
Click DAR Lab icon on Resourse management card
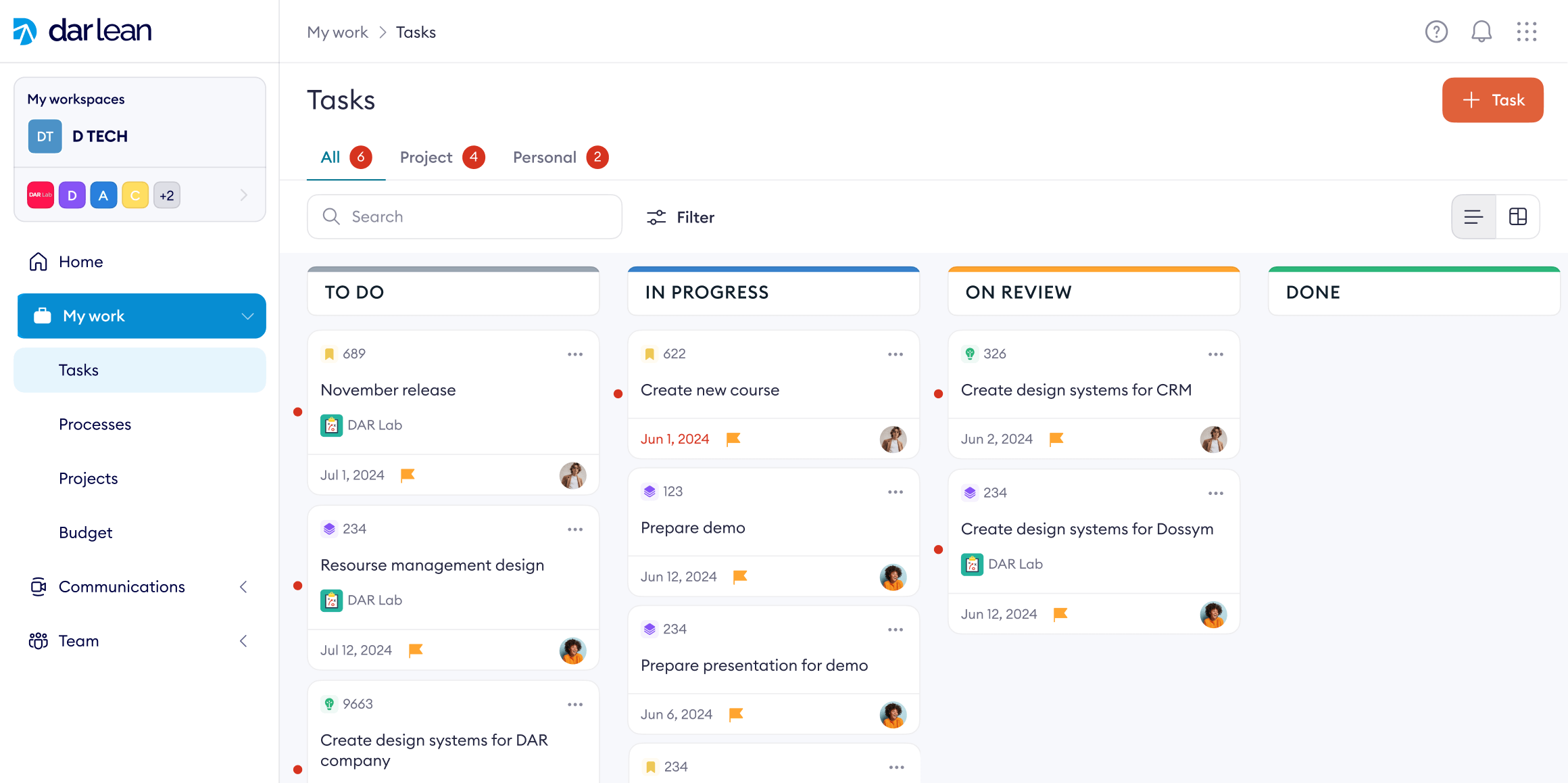(x=331, y=600)
